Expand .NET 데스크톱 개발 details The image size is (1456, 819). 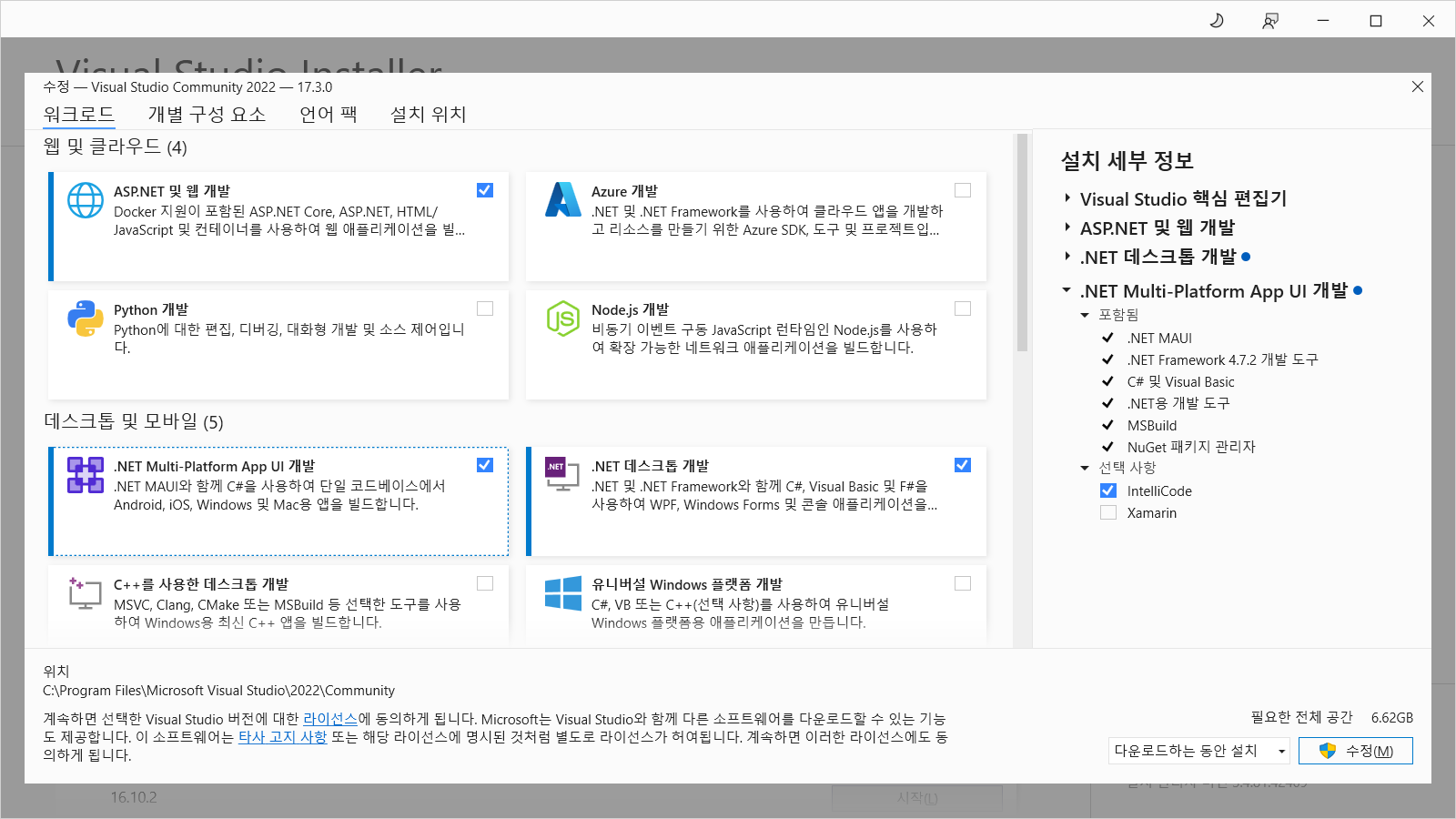click(1067, 257)
